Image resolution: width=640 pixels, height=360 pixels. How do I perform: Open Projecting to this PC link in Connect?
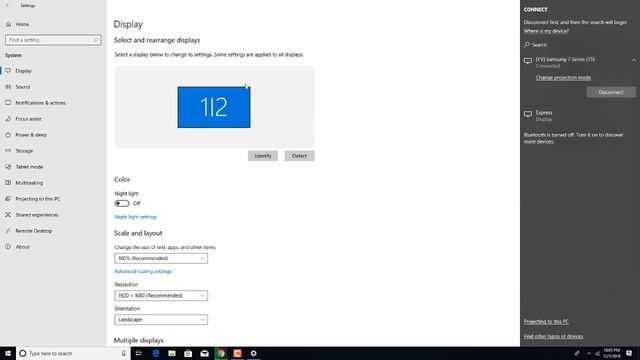click(x=546, y=322)
